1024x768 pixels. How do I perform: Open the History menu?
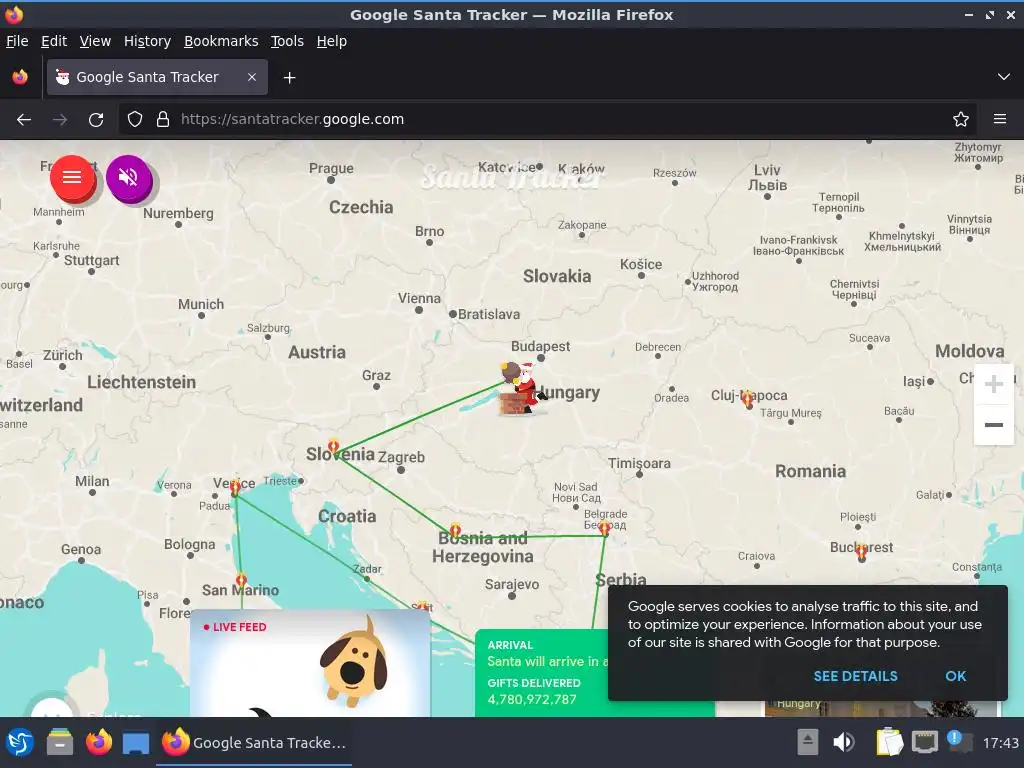[x=148, y=41]
